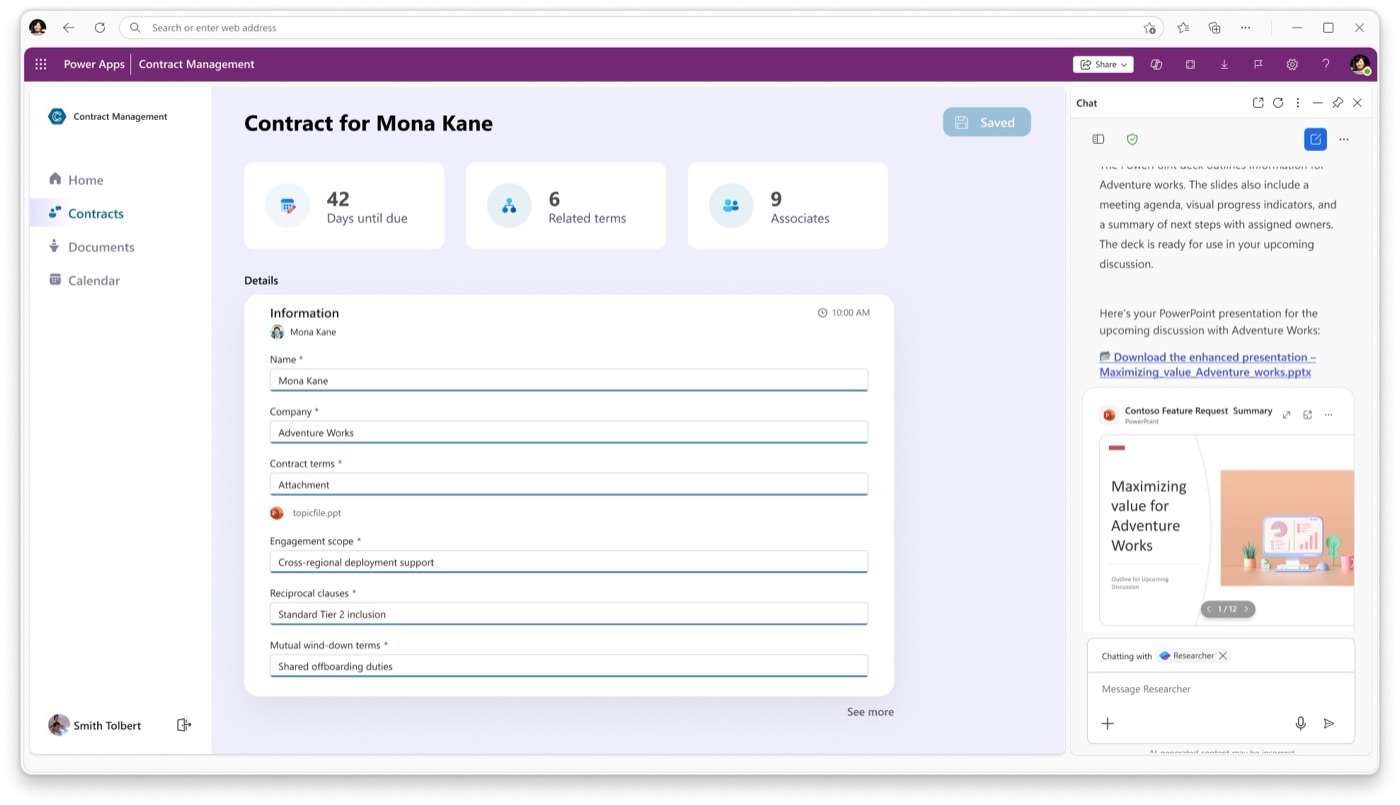Click the green shield protection icon
The image size is (1400, 805).
[1132, 139]
